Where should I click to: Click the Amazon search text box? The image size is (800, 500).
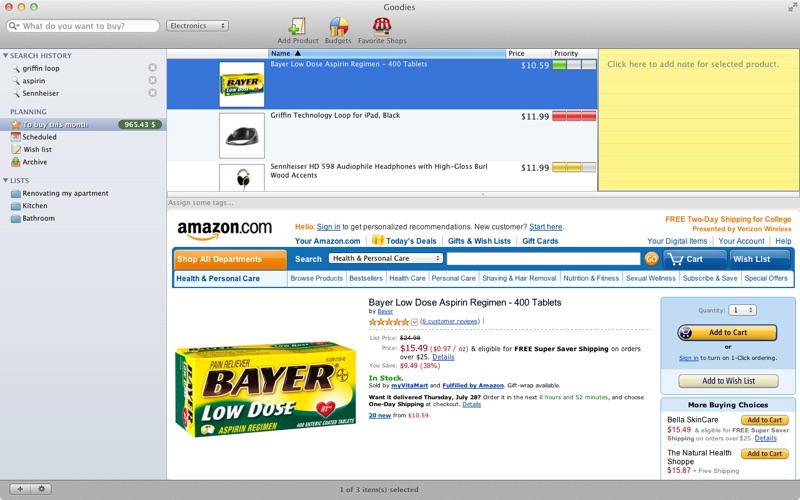click(543, 259)
